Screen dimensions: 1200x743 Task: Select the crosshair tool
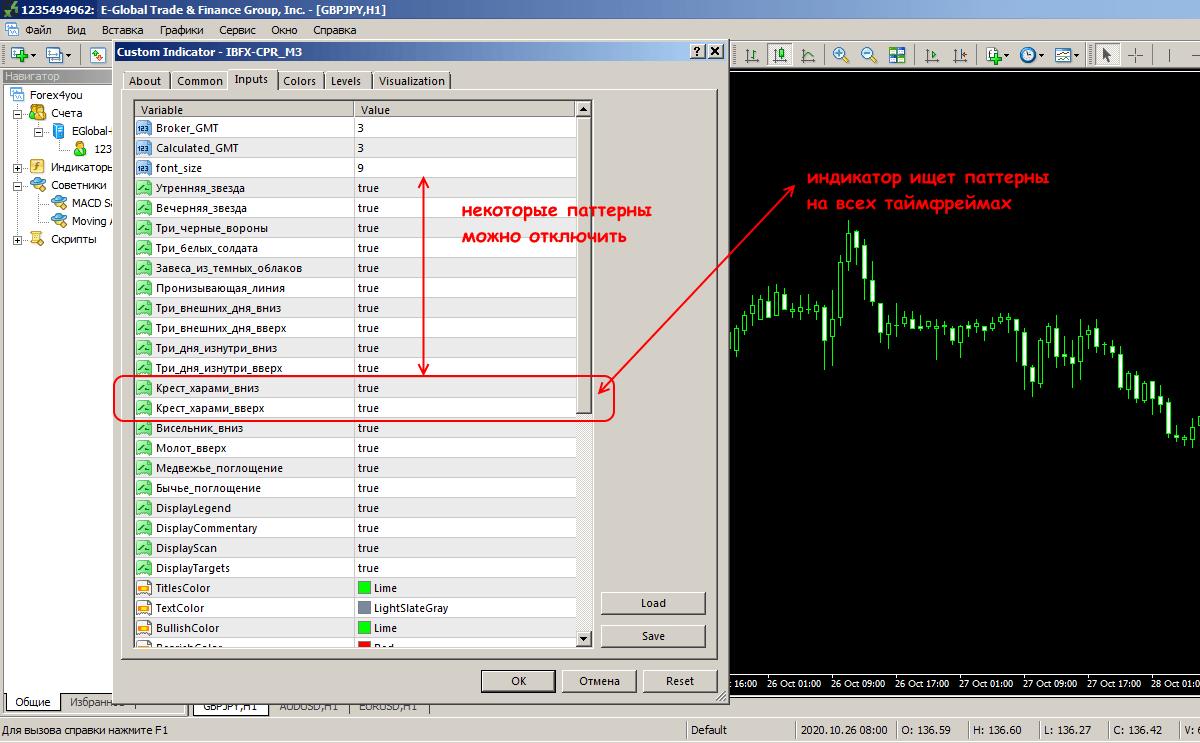pyautogui.click(x=1136, y=55)
